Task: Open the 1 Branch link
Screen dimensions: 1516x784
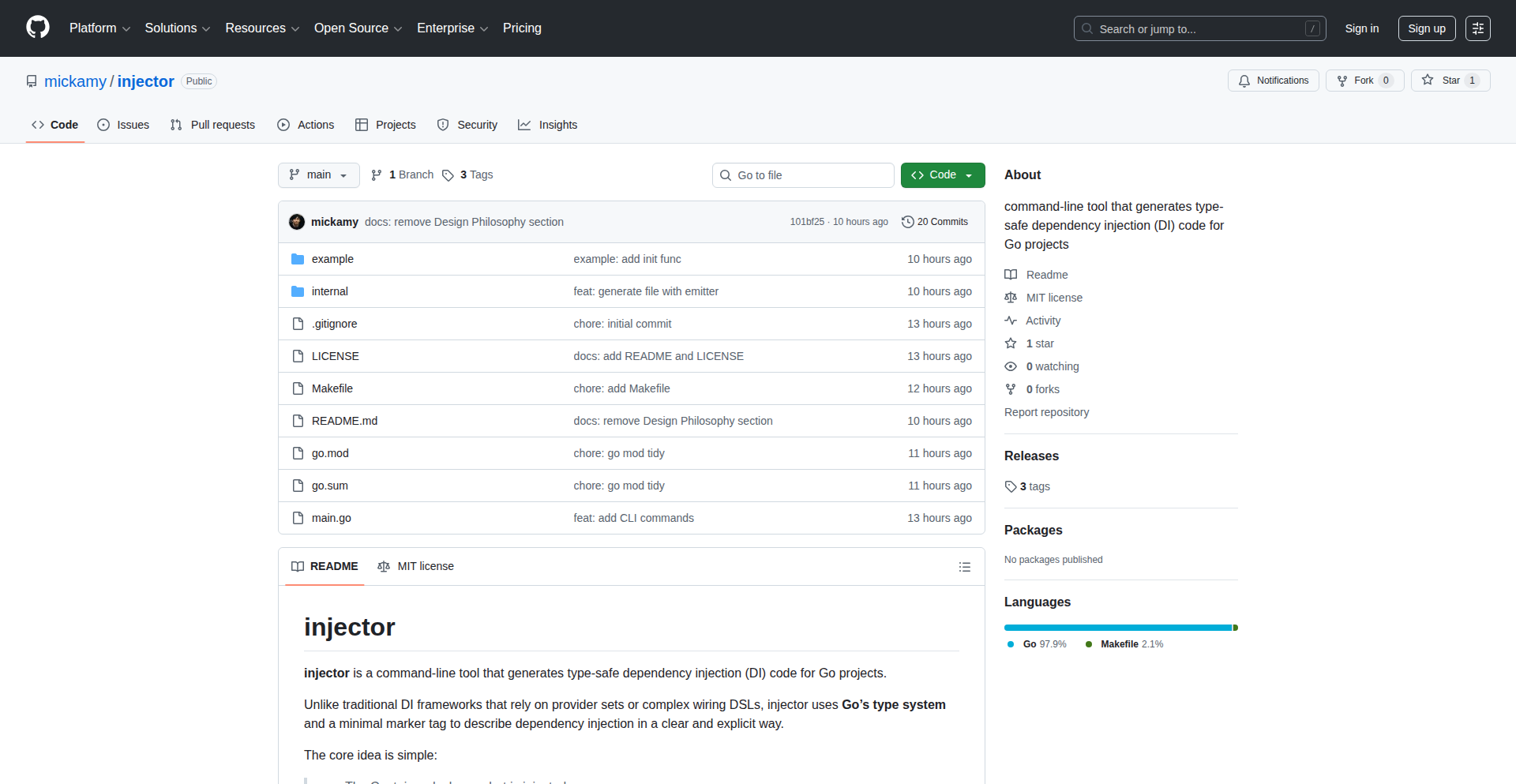Action: click(x=403, y=175)
